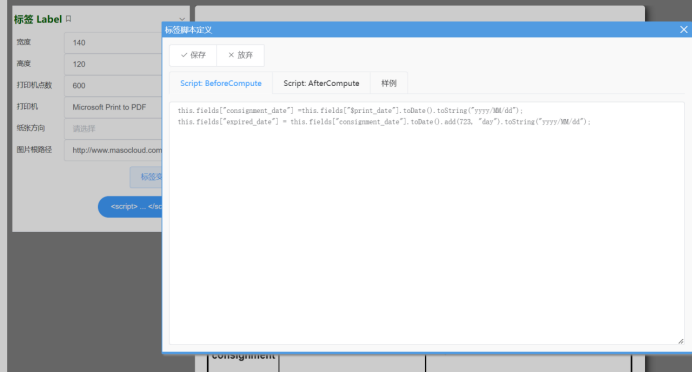Click the bookmark icon beside 标签 Label

point(69,19)
